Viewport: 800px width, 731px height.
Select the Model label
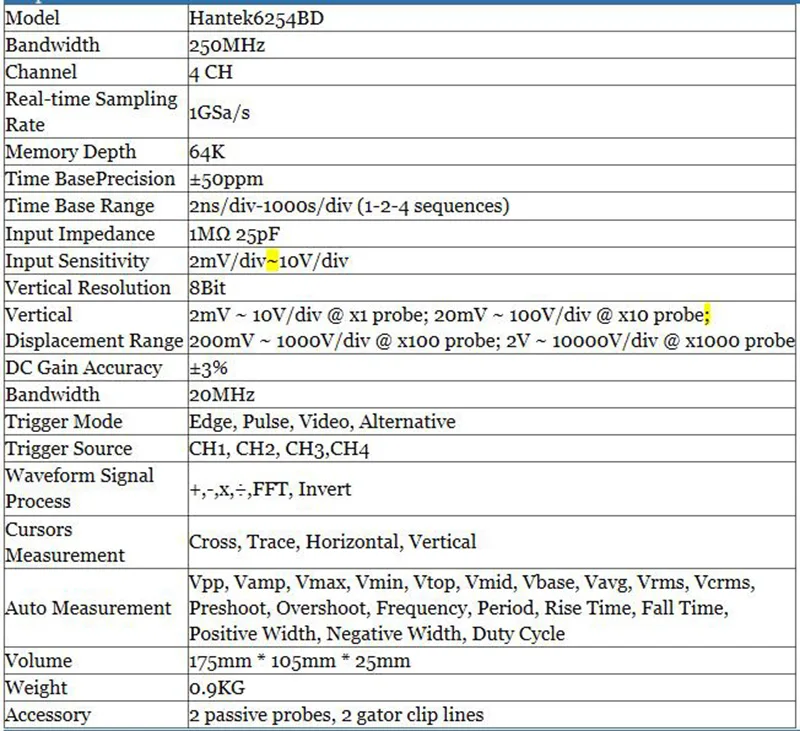point(32,18)
